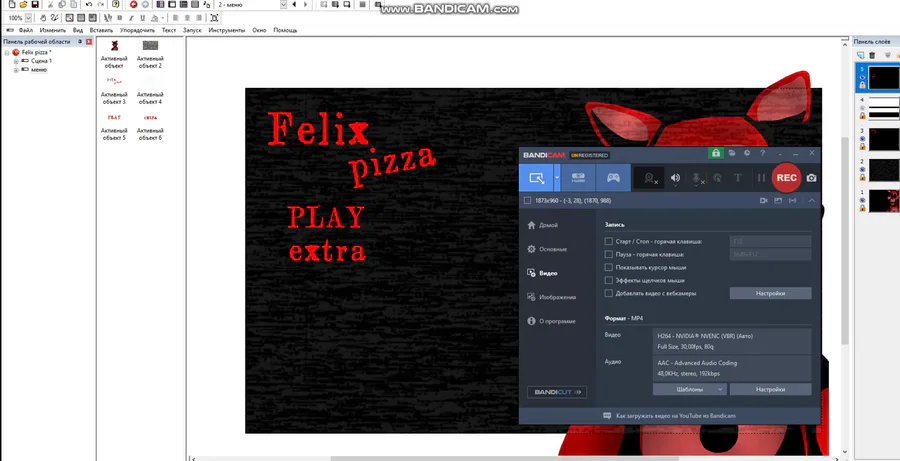Go to next frame arrow
The height and width of the screenshot is (461, 900).
click(305, 4)
